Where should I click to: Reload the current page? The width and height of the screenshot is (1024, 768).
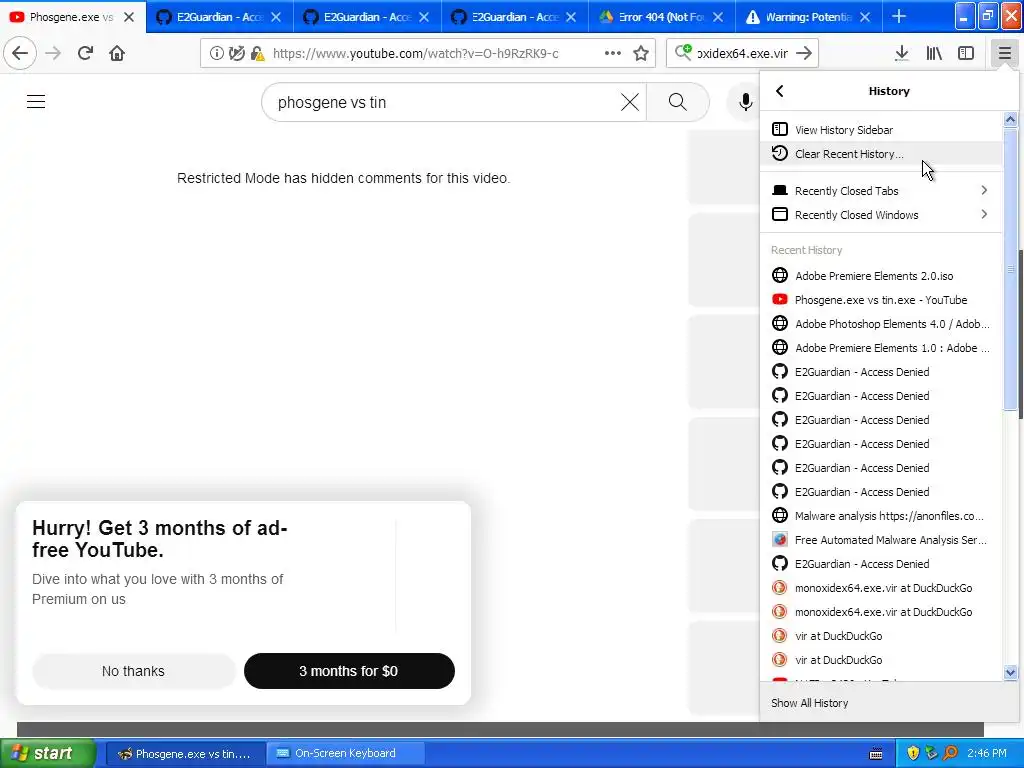pyautogui.click(x=85, y=54)
